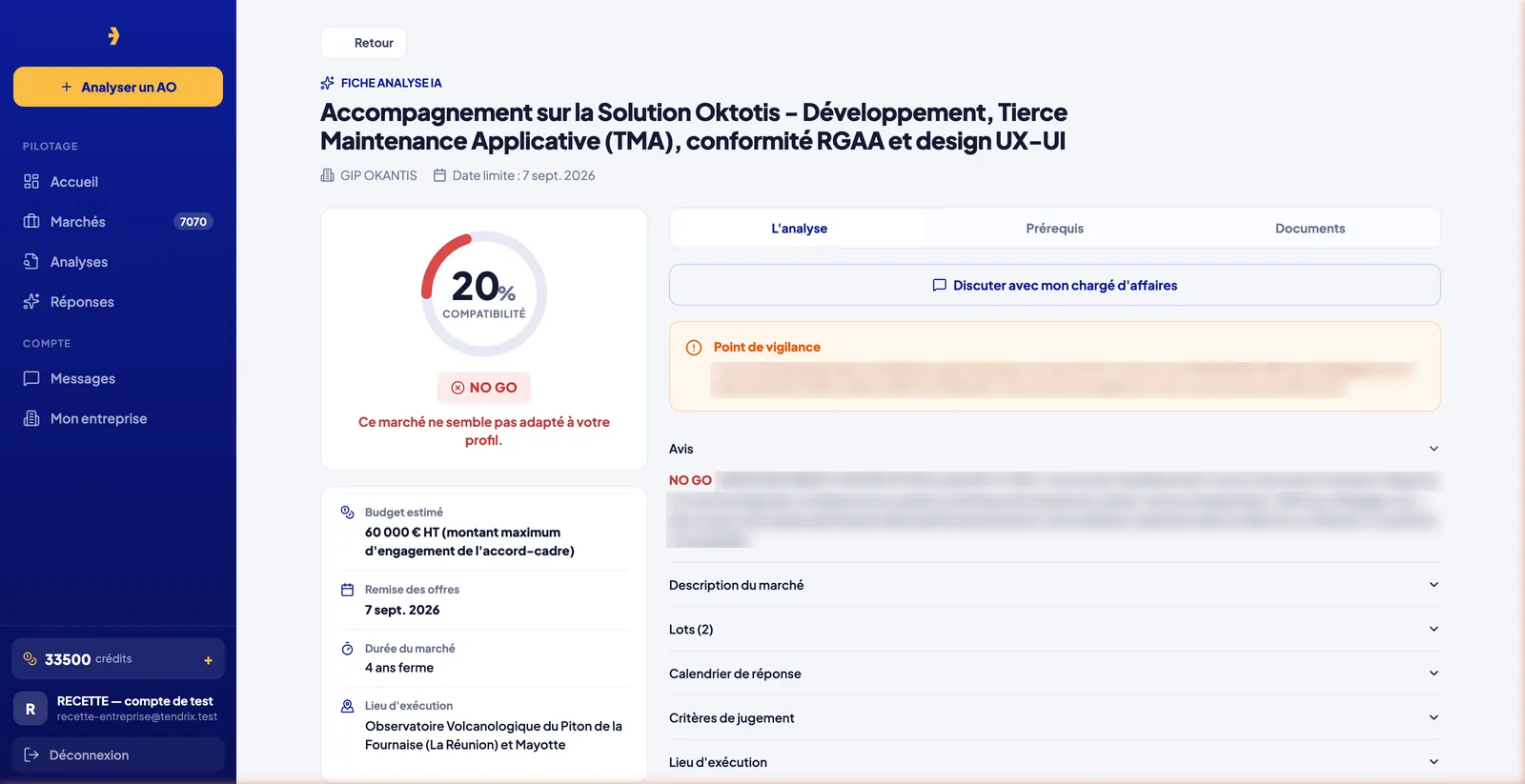1525x784 pixels.
Task: Click the 20% compatibility gauge
Action: [x=484, y=293]
